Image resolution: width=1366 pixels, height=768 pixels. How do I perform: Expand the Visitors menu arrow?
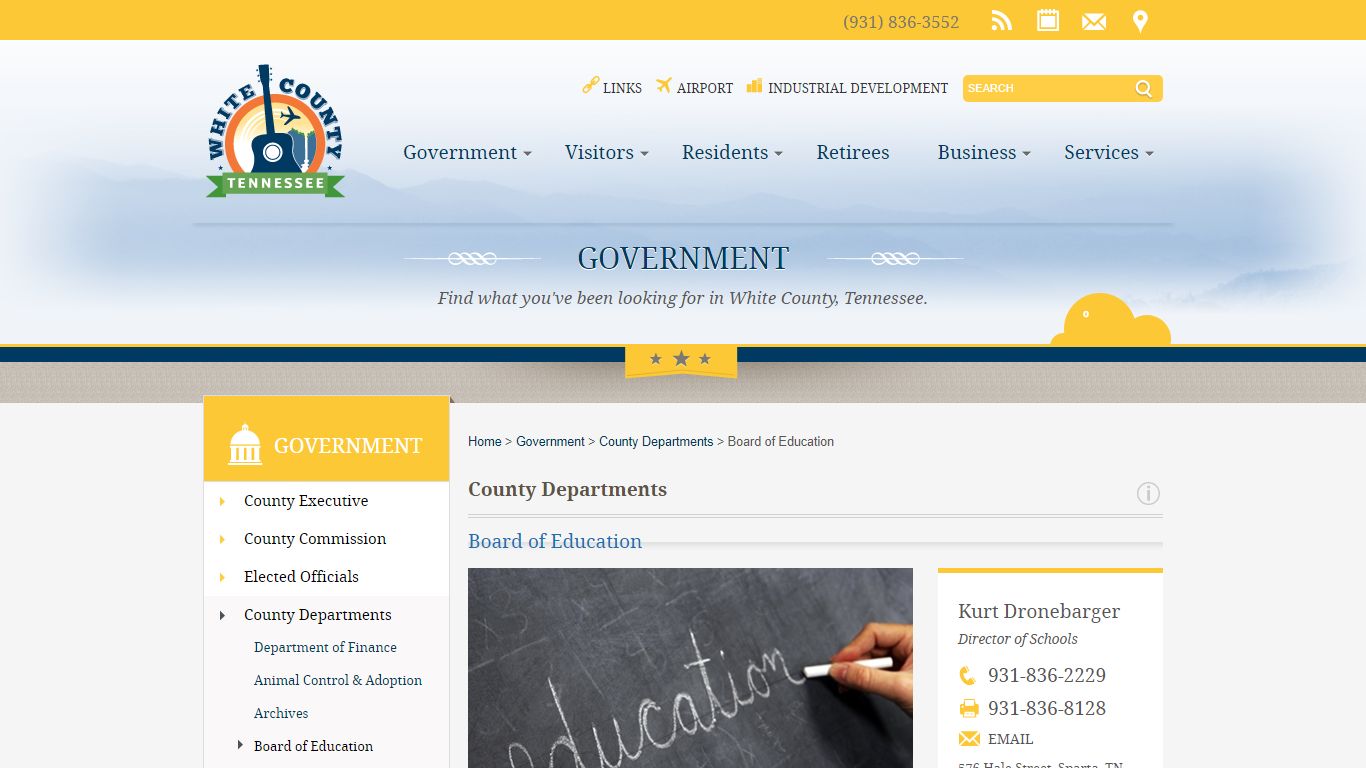tap(644, 154)
